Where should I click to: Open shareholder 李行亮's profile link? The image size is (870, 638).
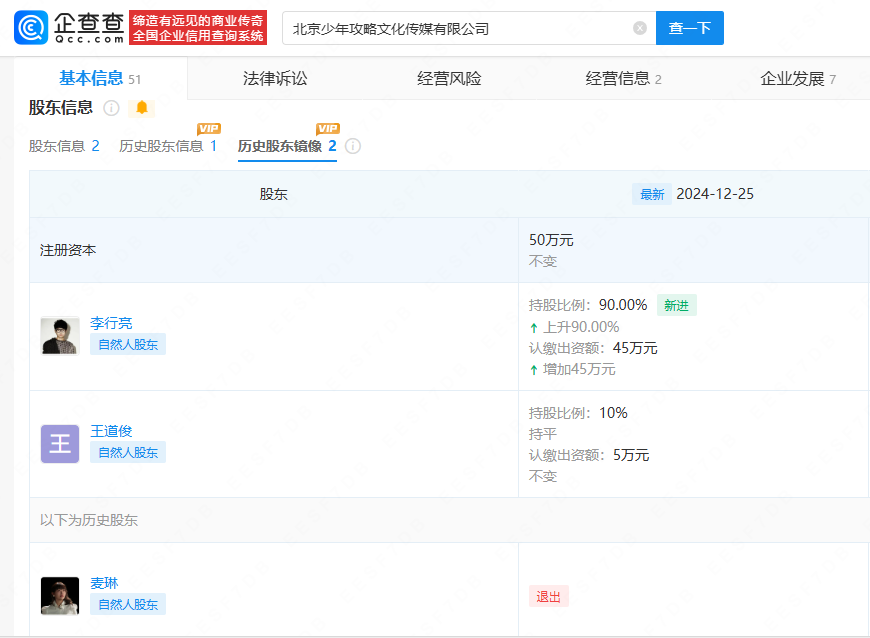(x=111, y=323)
